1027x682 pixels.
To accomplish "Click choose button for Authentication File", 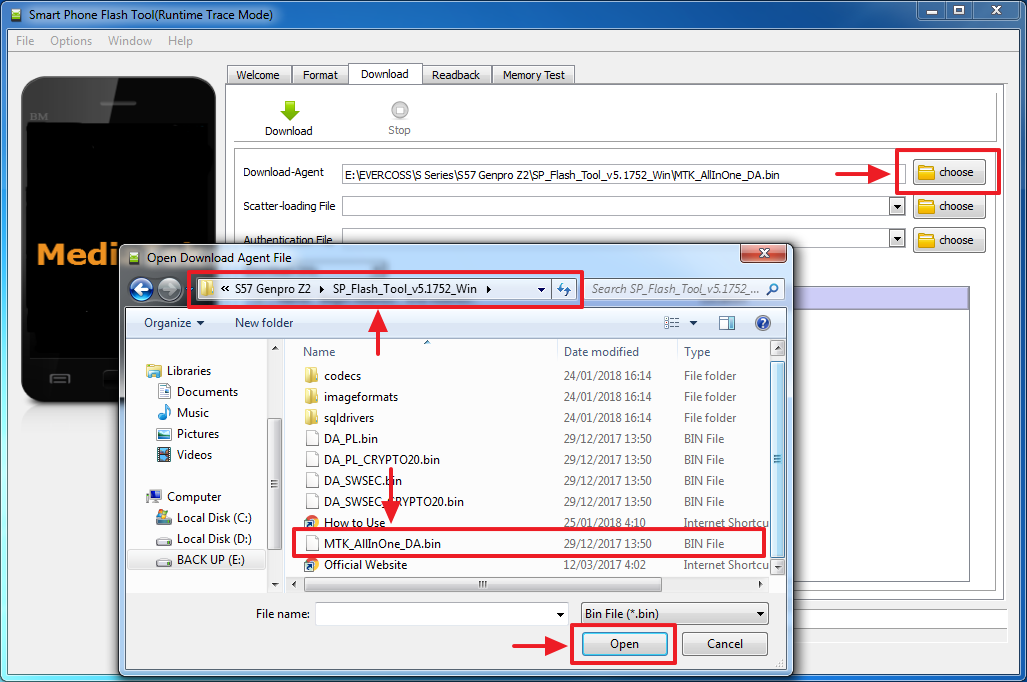I will click(x=949, y=240).
